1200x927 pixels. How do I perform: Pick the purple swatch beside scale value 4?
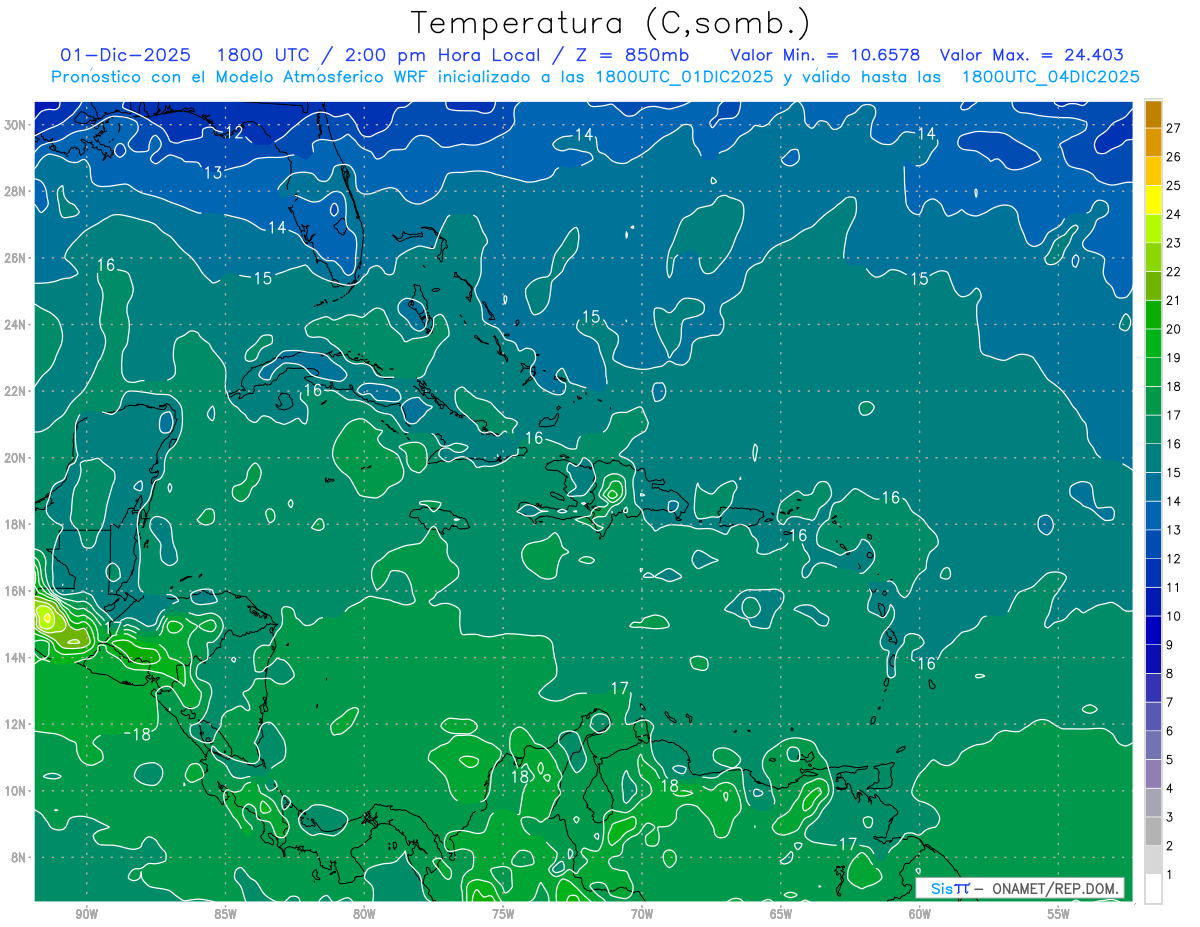point(1153,774)
